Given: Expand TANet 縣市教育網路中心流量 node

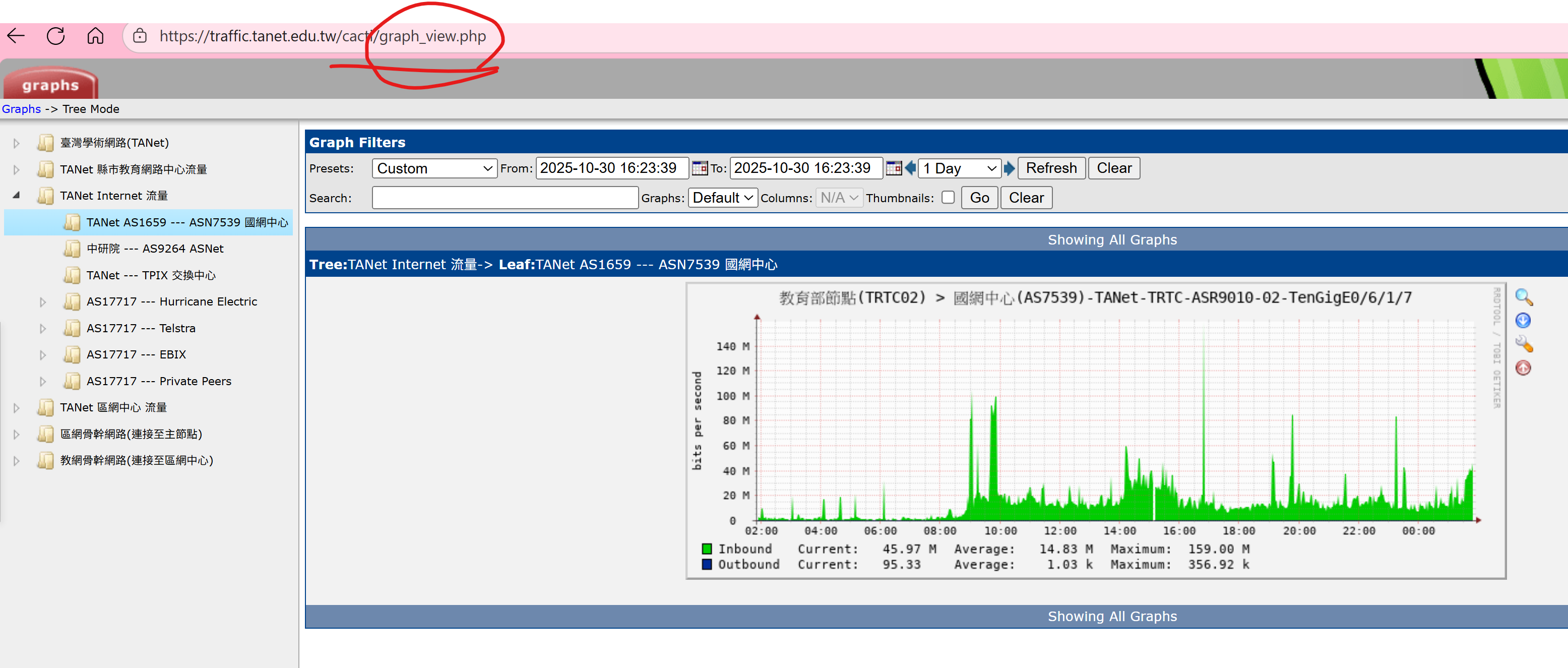Looking at the screenshot, I should pos(17,169).
